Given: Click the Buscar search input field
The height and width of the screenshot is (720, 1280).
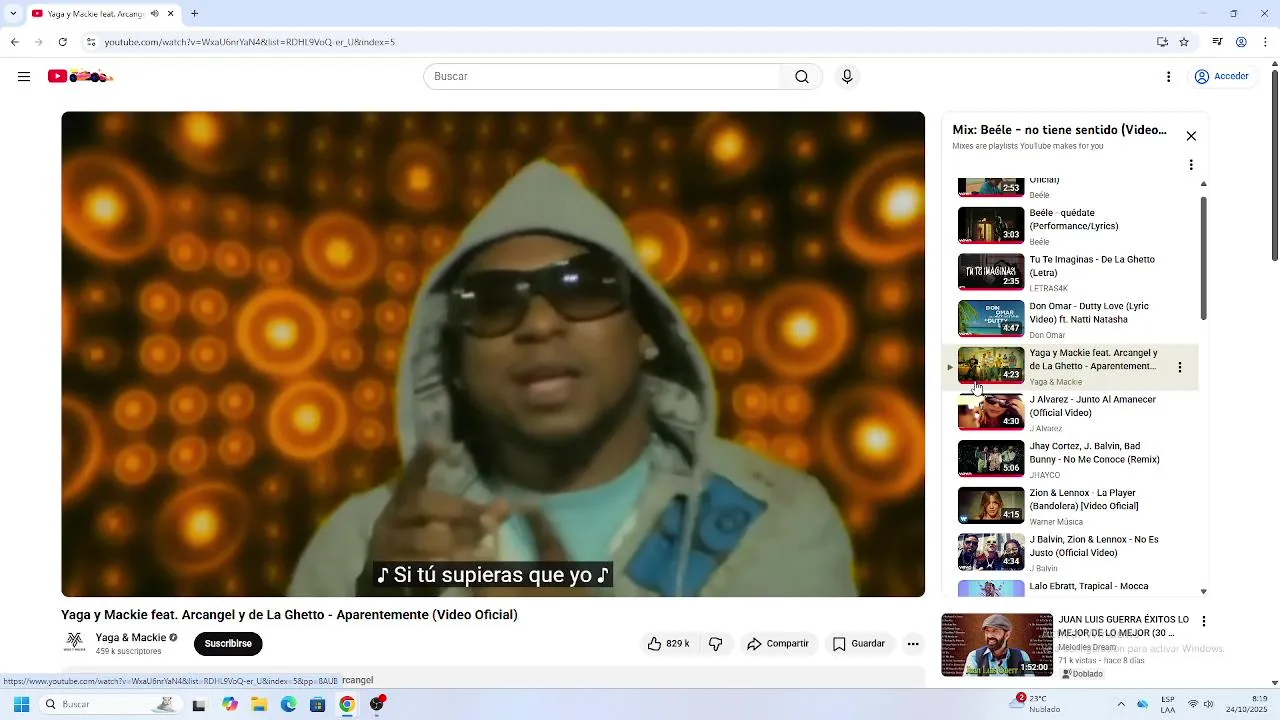Looking at the screenshot, I should [x=602, y=77].
